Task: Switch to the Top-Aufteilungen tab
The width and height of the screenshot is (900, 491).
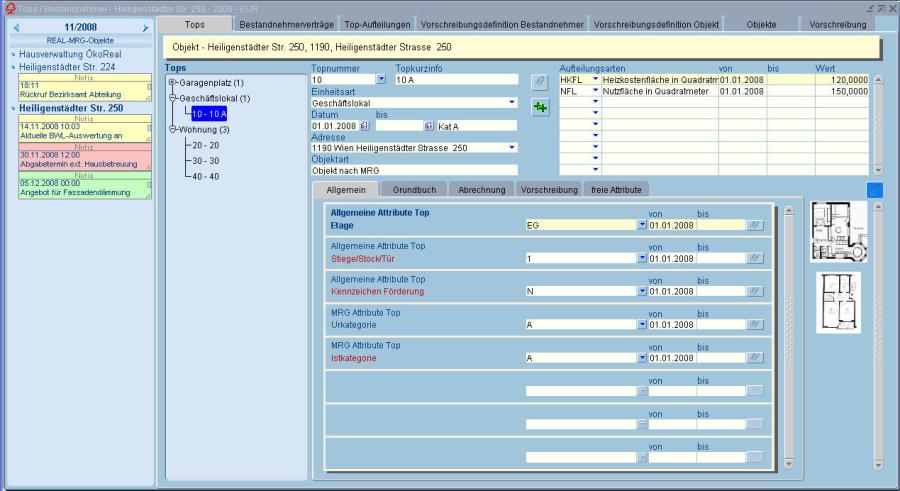Action: 377,25
